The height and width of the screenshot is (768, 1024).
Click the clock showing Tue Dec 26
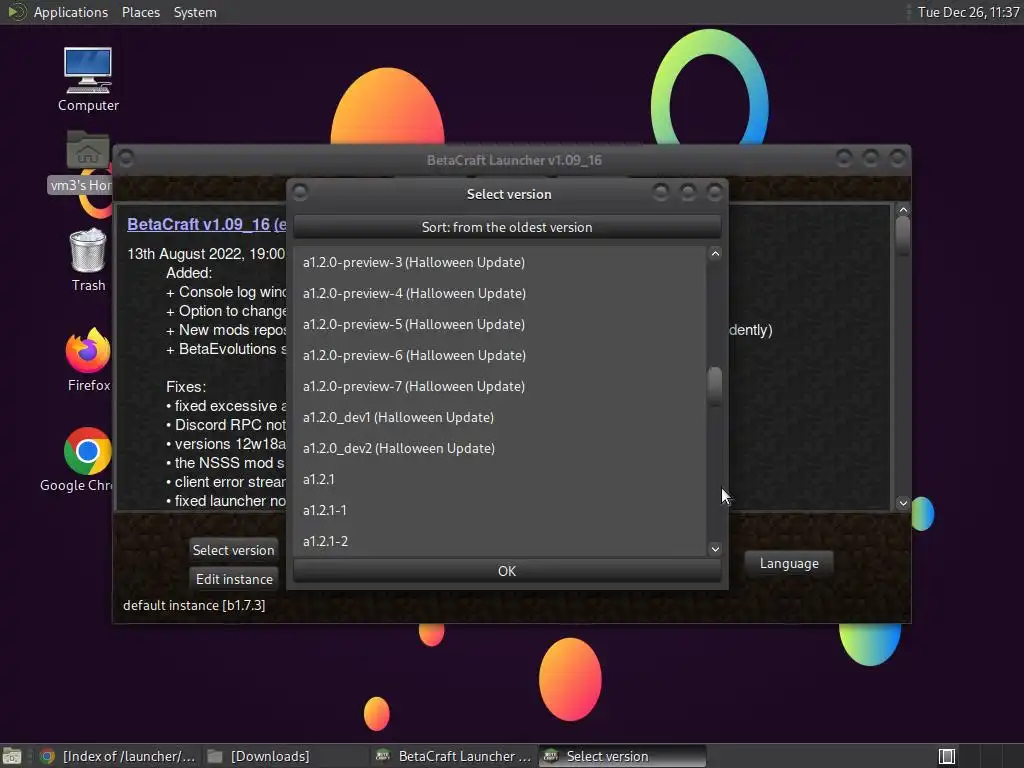click(968, 12)
